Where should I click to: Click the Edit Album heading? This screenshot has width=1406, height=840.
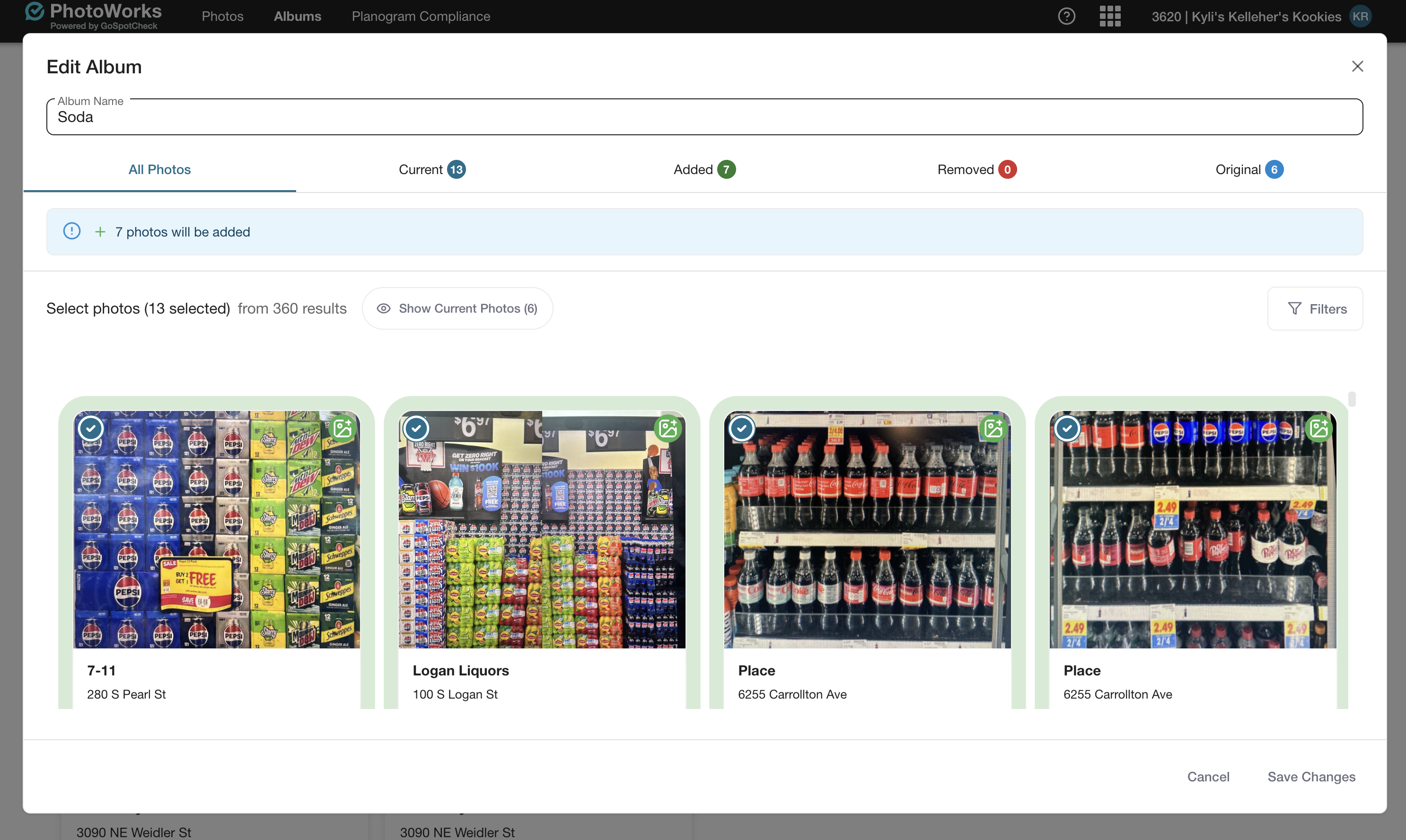pyautogui.click(x=94, y=67)
